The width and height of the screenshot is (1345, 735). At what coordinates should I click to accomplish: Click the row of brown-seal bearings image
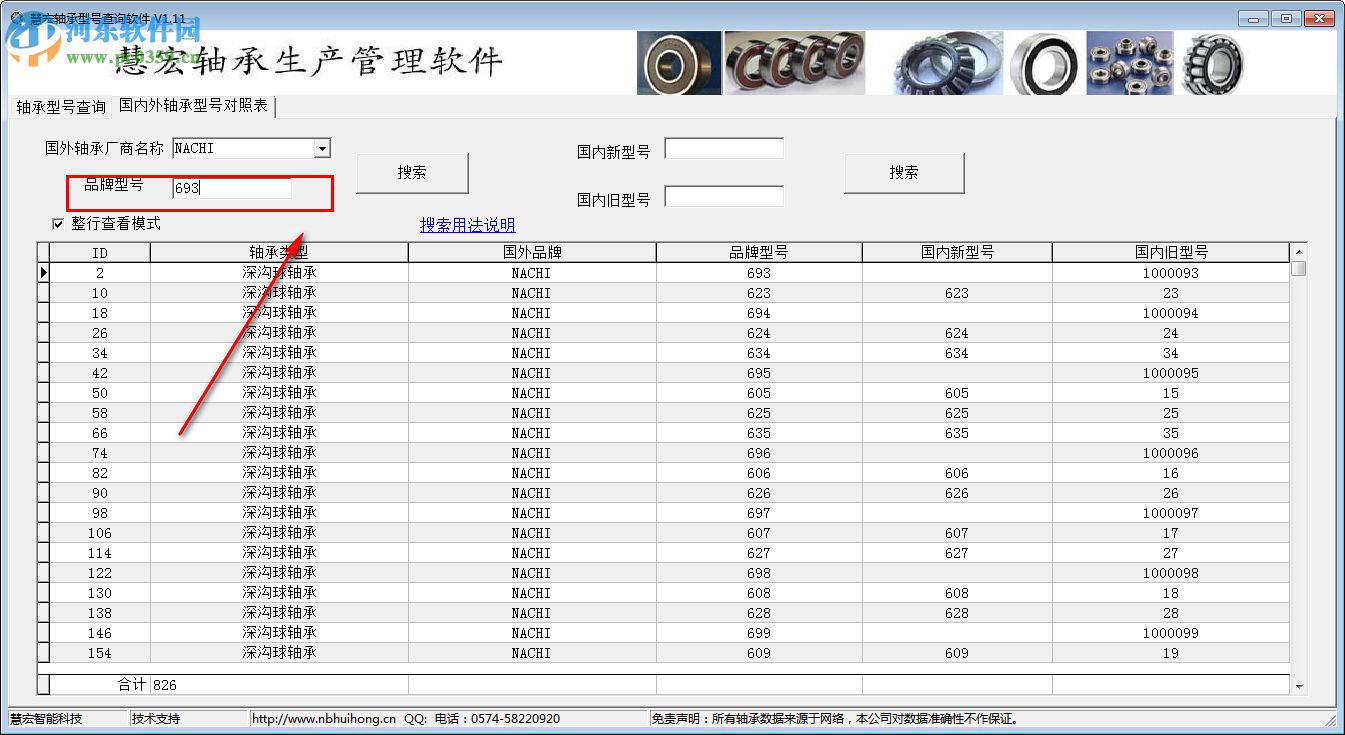pyautogui.click(x=795, y=62)
